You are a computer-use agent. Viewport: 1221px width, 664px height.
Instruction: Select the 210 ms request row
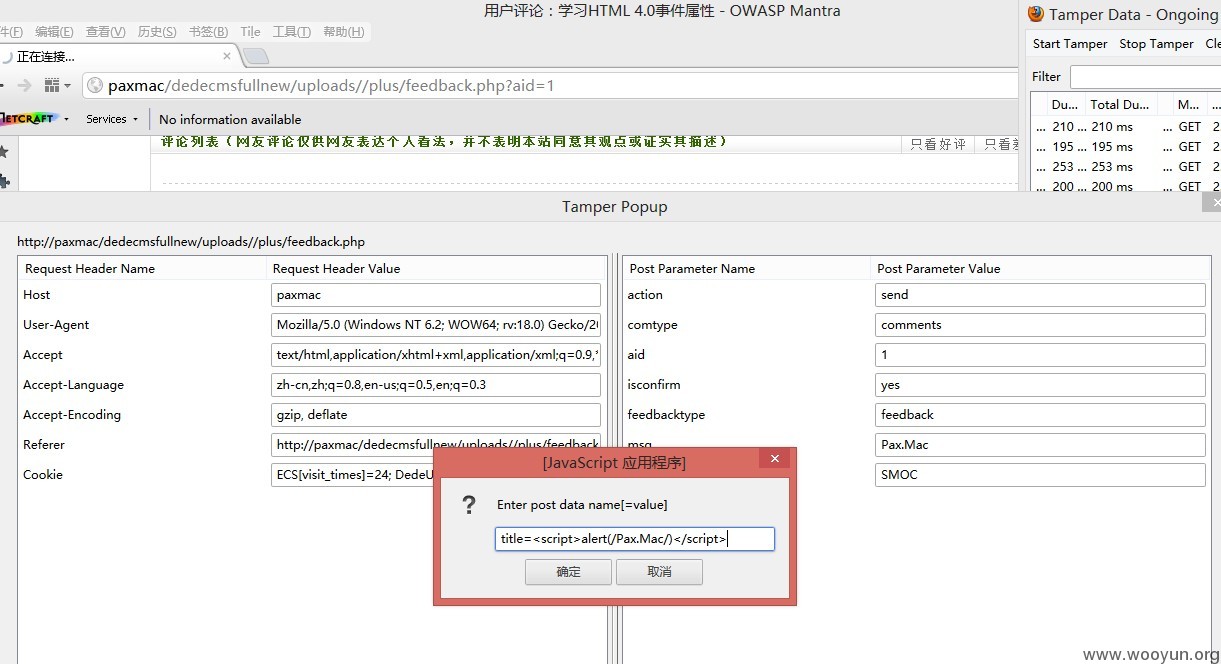(1126, 127)
